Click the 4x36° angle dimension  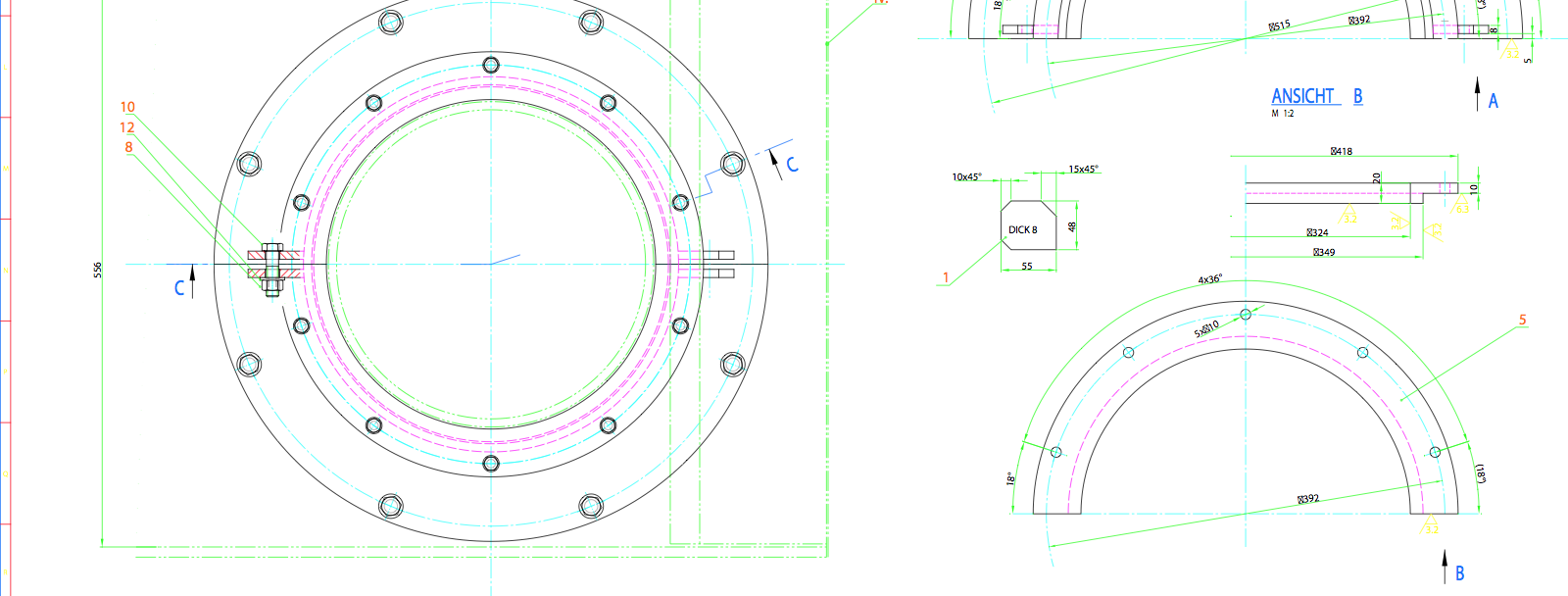pyautogui.click(x=1209, y=279)
